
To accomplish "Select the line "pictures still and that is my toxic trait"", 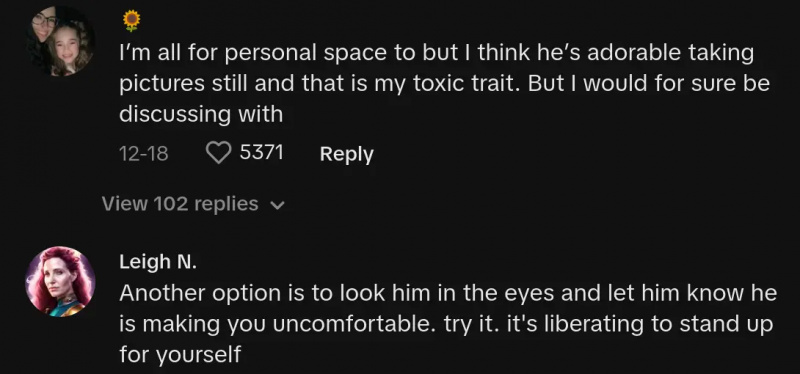I will (x=444, y=84).
